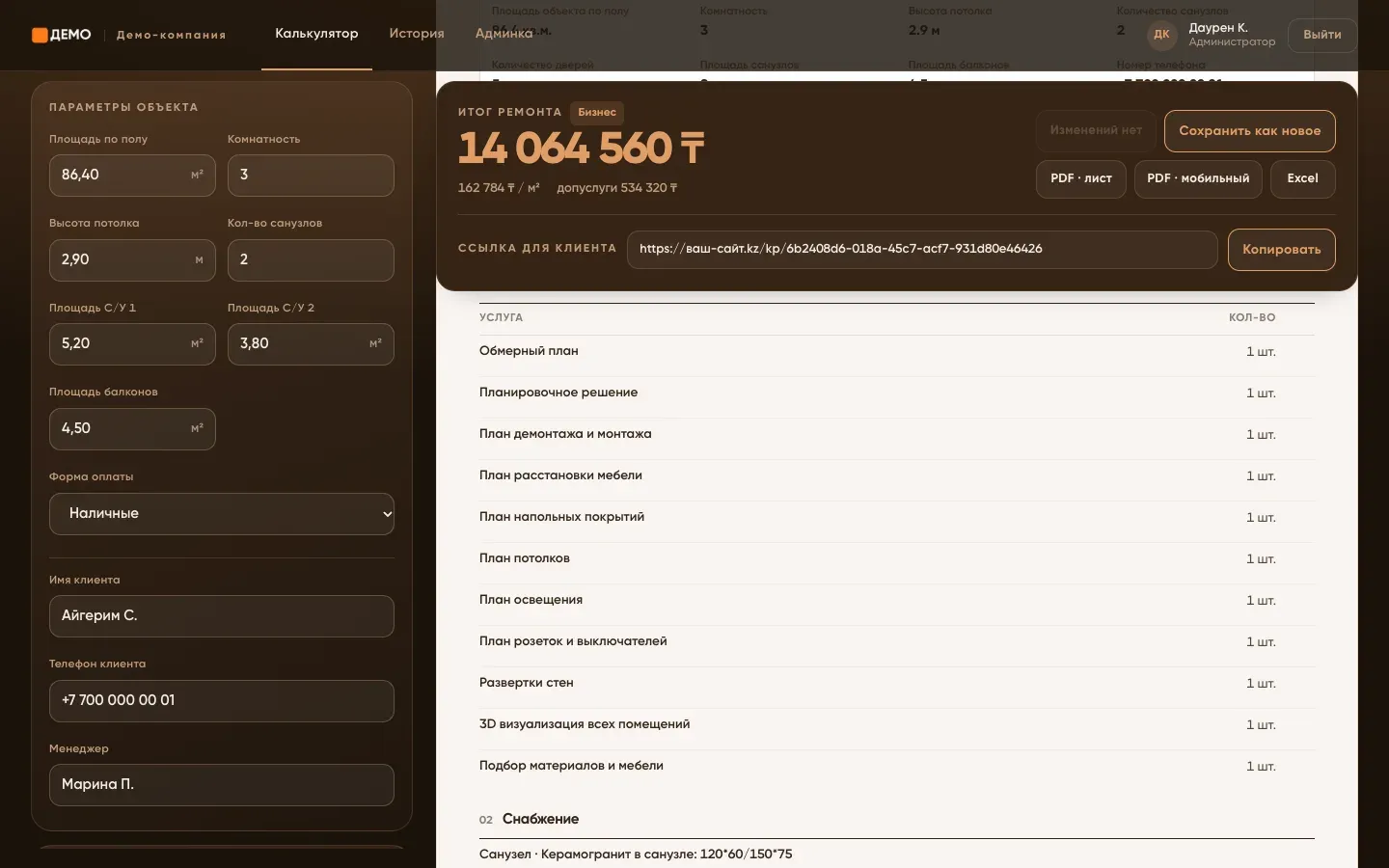Select the Высота потолка input
This screenshot has width=1389, height=868.
[x=132, y=260]
